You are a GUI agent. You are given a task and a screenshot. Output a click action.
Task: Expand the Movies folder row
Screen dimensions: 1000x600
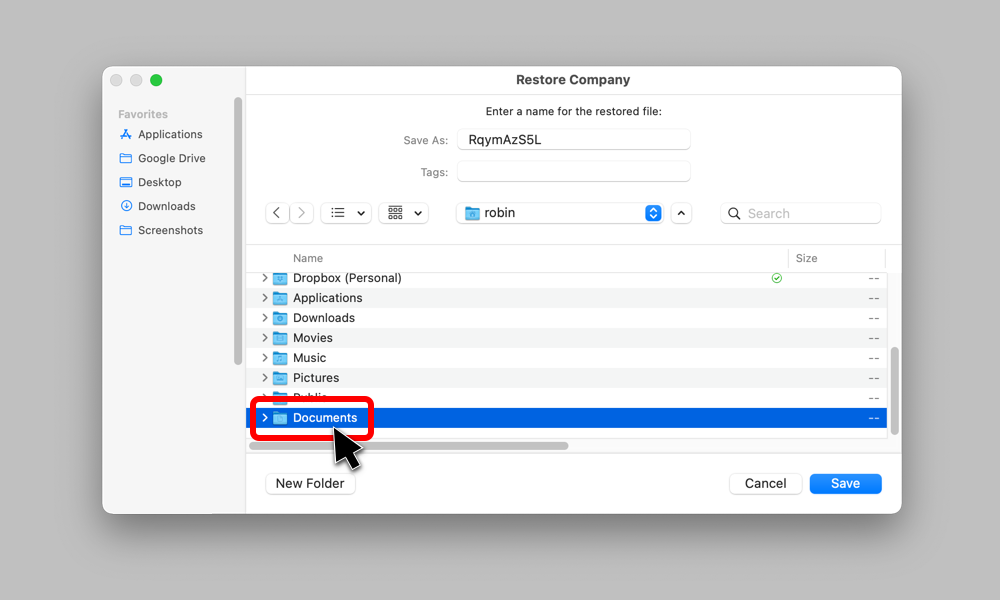point(265,338)
